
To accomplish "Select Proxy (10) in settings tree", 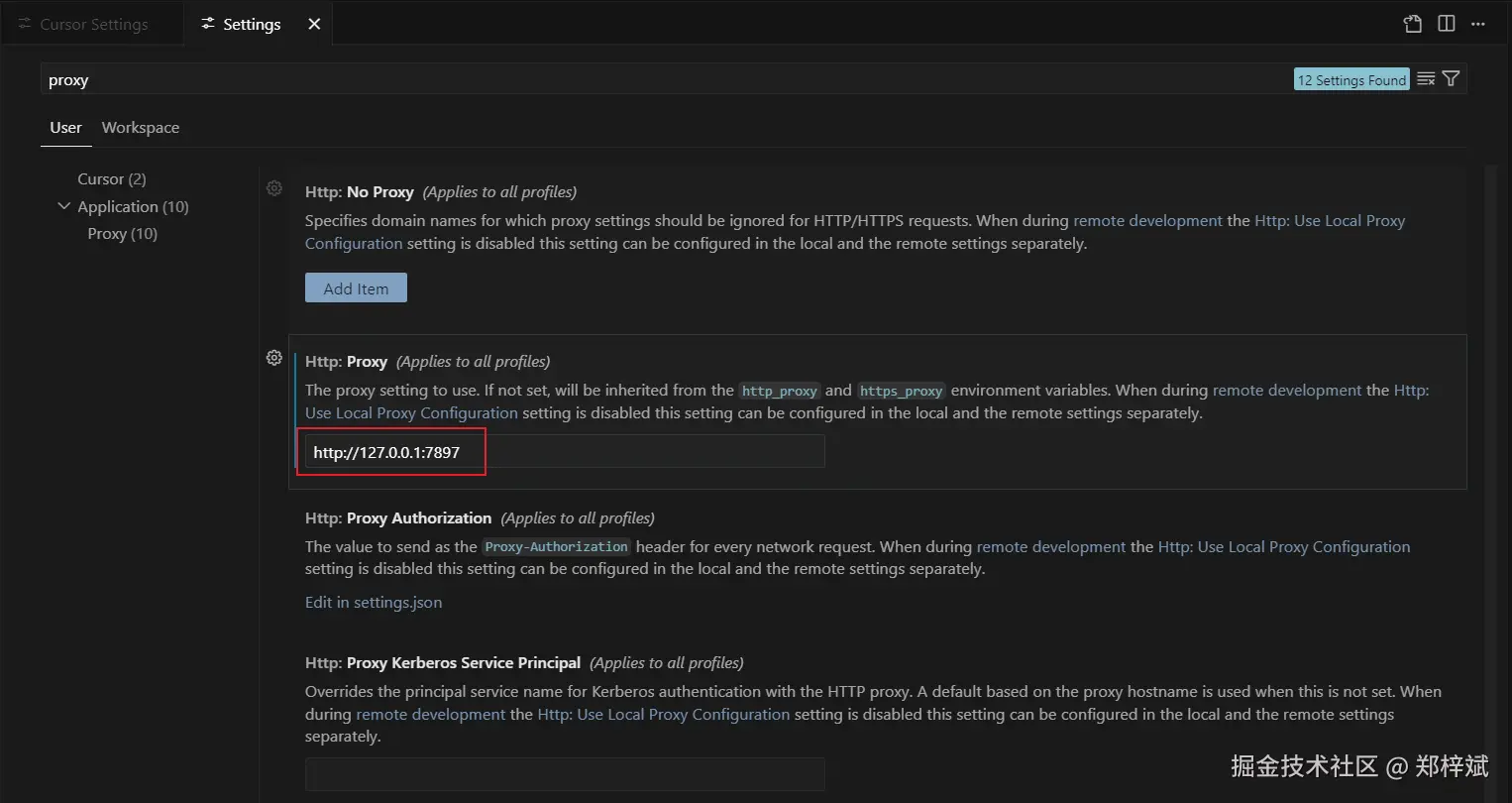I will 123,234.
